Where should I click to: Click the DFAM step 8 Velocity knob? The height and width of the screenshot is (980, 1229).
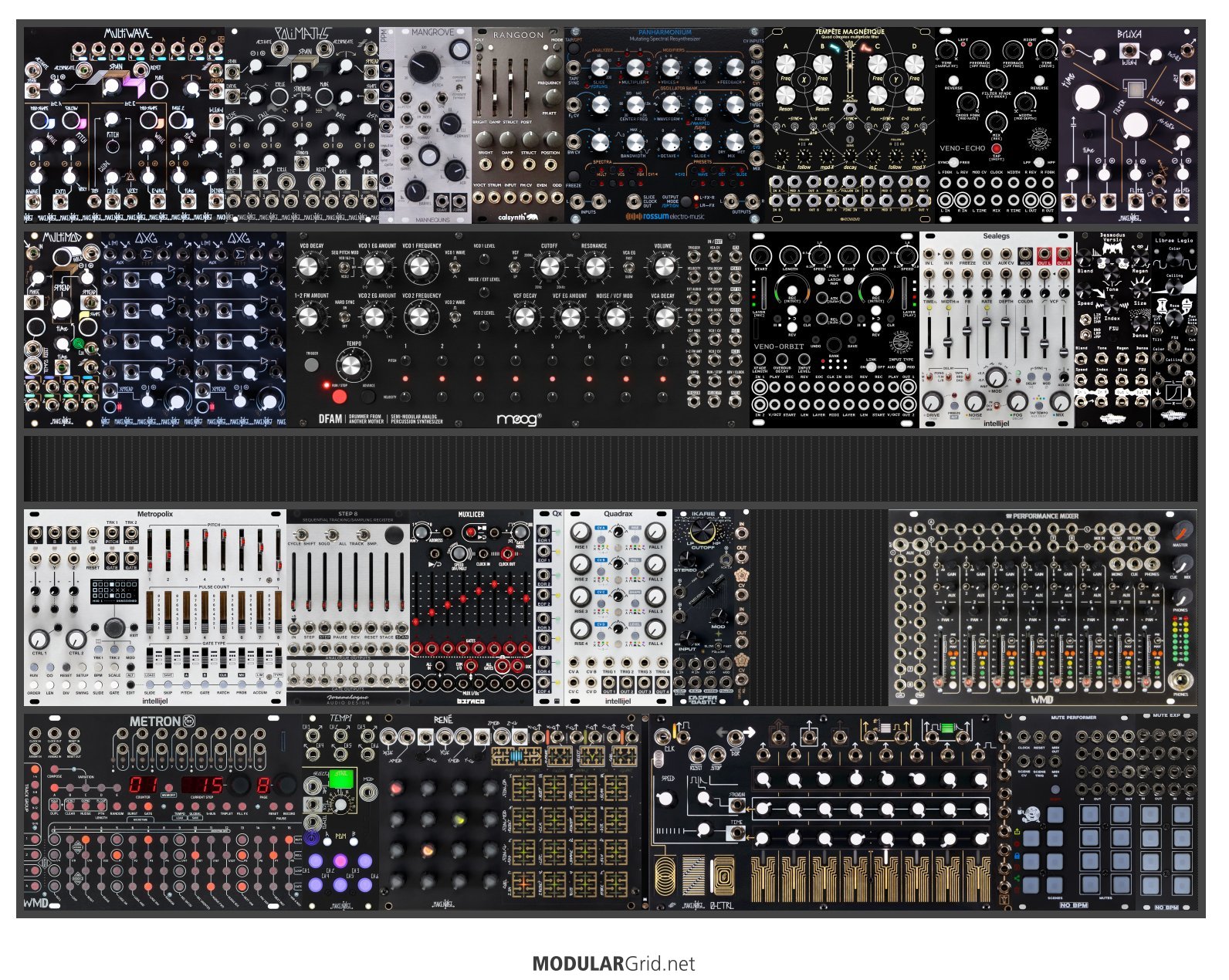(662, 397)
